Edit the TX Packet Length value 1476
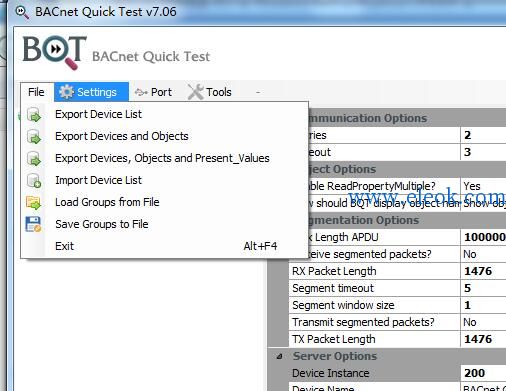Image resolution: width=506 pixels, height=391 pixels. pyautogui.click(x=483, y=339)
